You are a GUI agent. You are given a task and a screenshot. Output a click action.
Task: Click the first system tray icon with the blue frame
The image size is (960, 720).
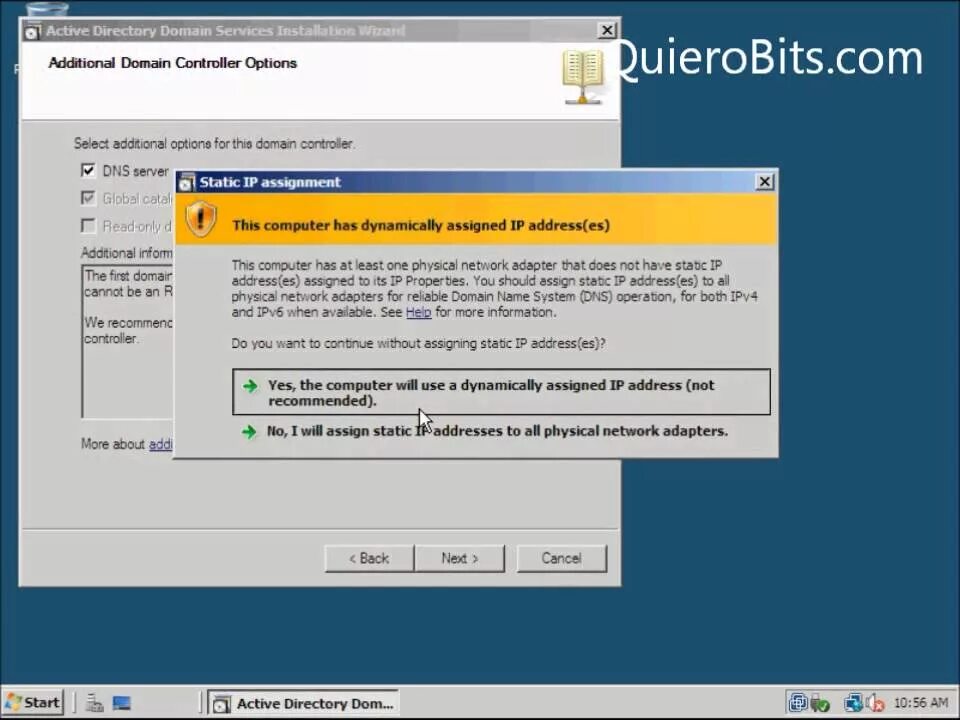[798, 703]
